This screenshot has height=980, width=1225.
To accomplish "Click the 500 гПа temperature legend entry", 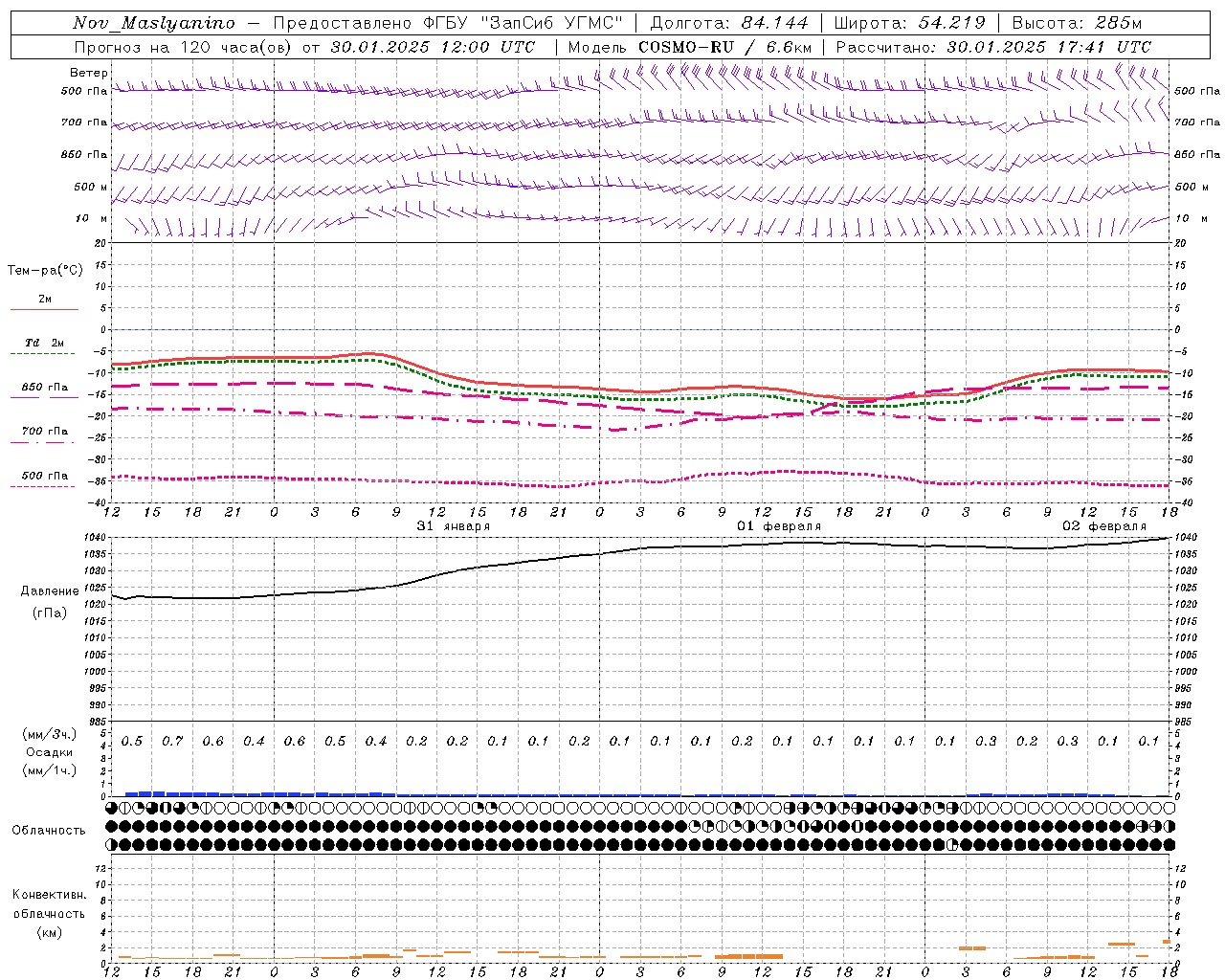I will click(45, 476).
